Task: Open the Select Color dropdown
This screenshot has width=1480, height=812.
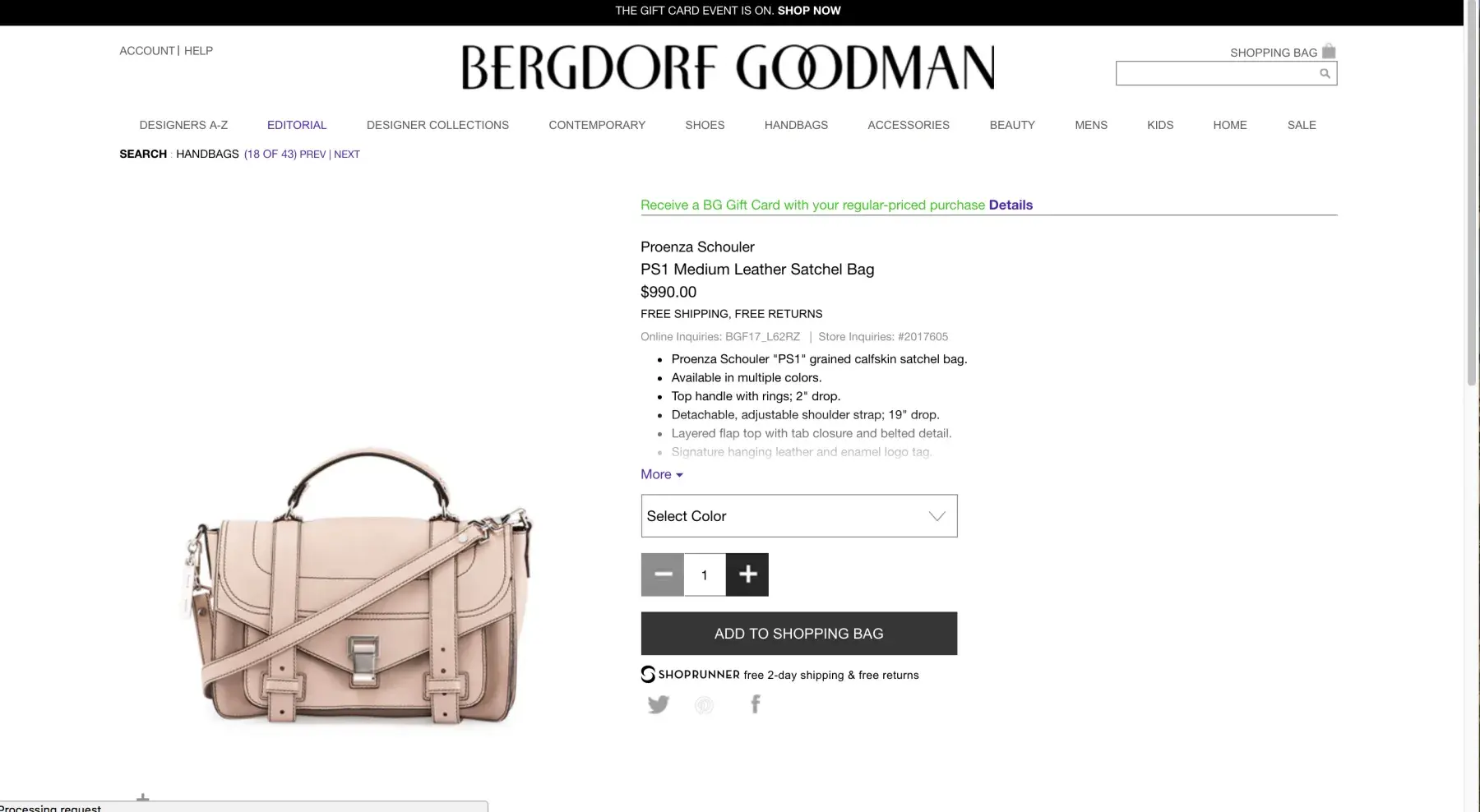Action: pyautogui.click(x=799, y=516)
